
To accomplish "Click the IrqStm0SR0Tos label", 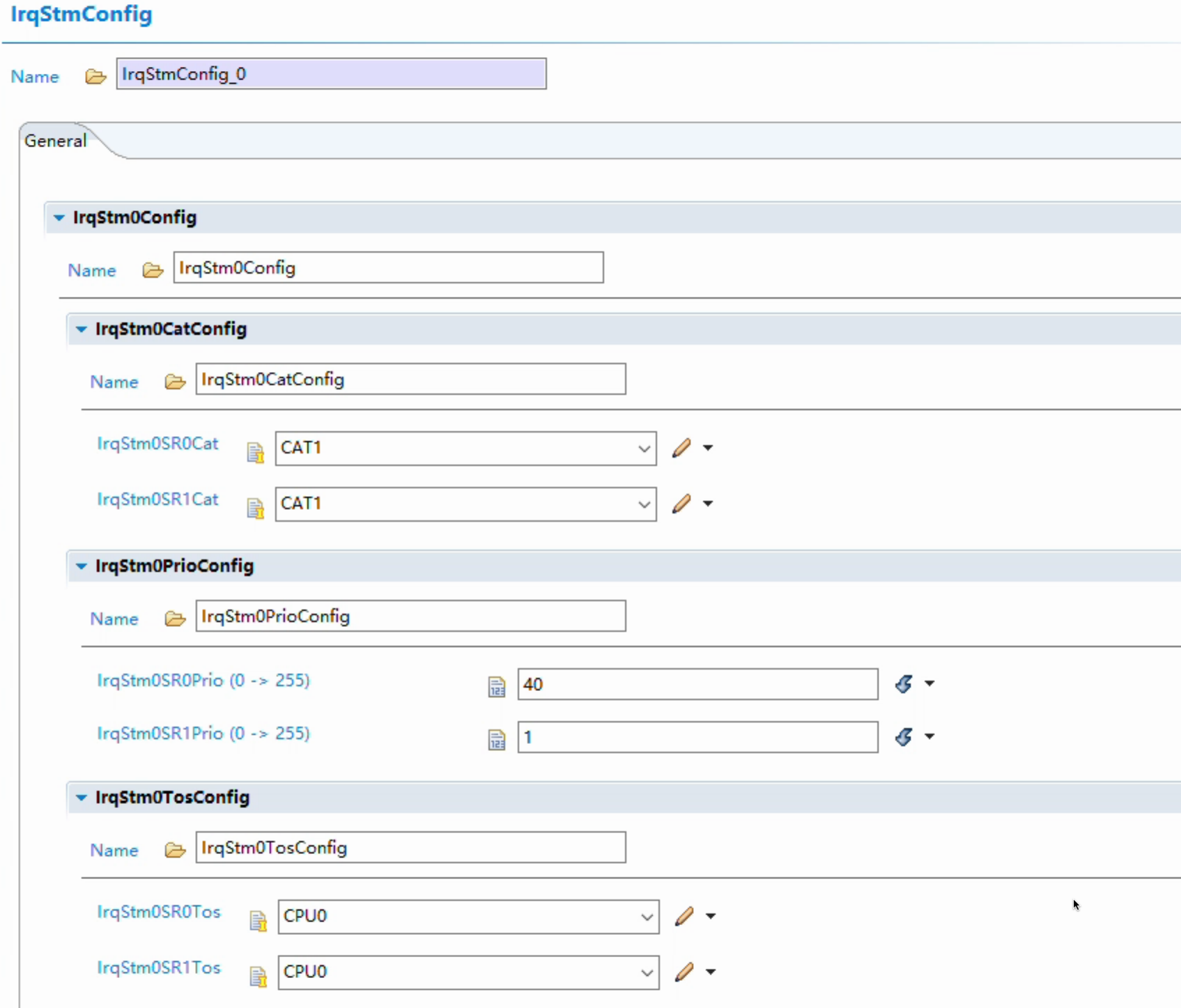I will pyautogui.click(x=159, y=912).
